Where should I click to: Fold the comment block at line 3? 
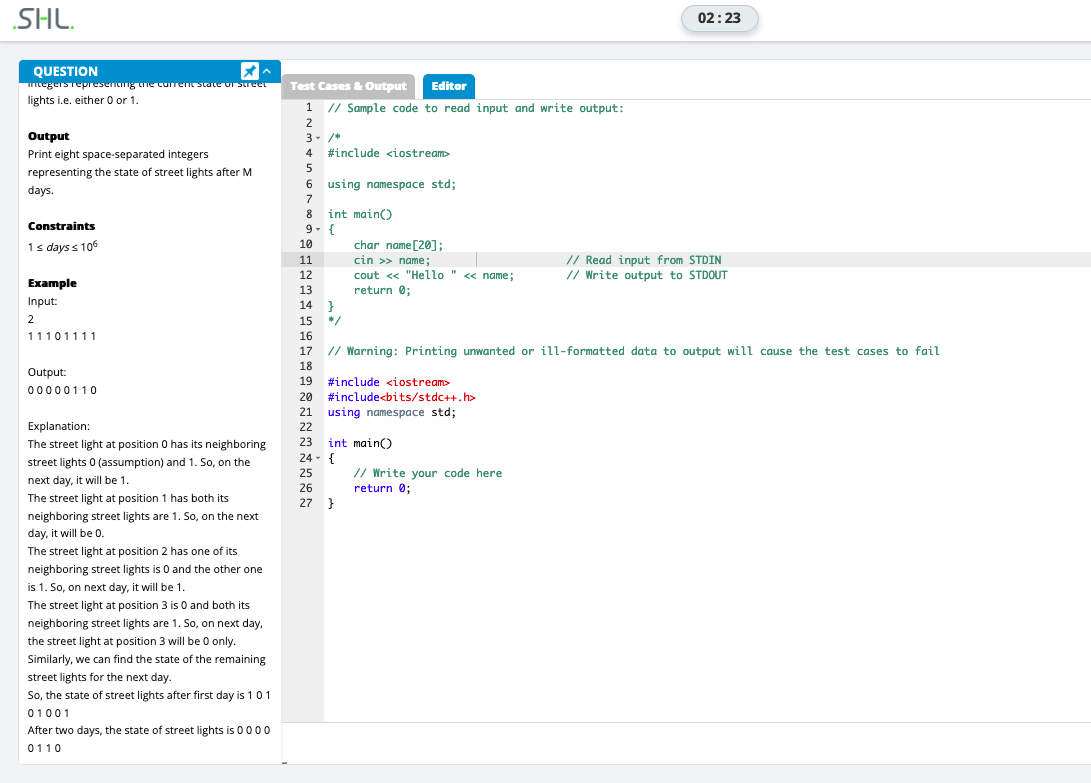point(318,138)
